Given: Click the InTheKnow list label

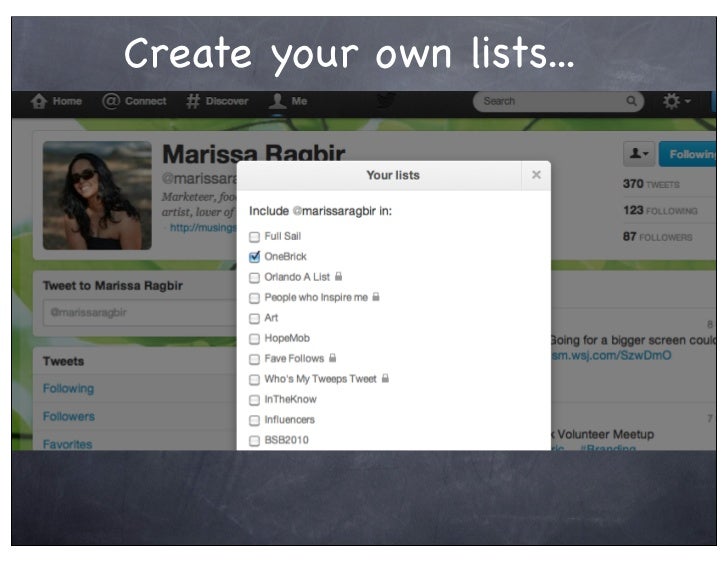Looking at the screenshot, I should (291, 399).
